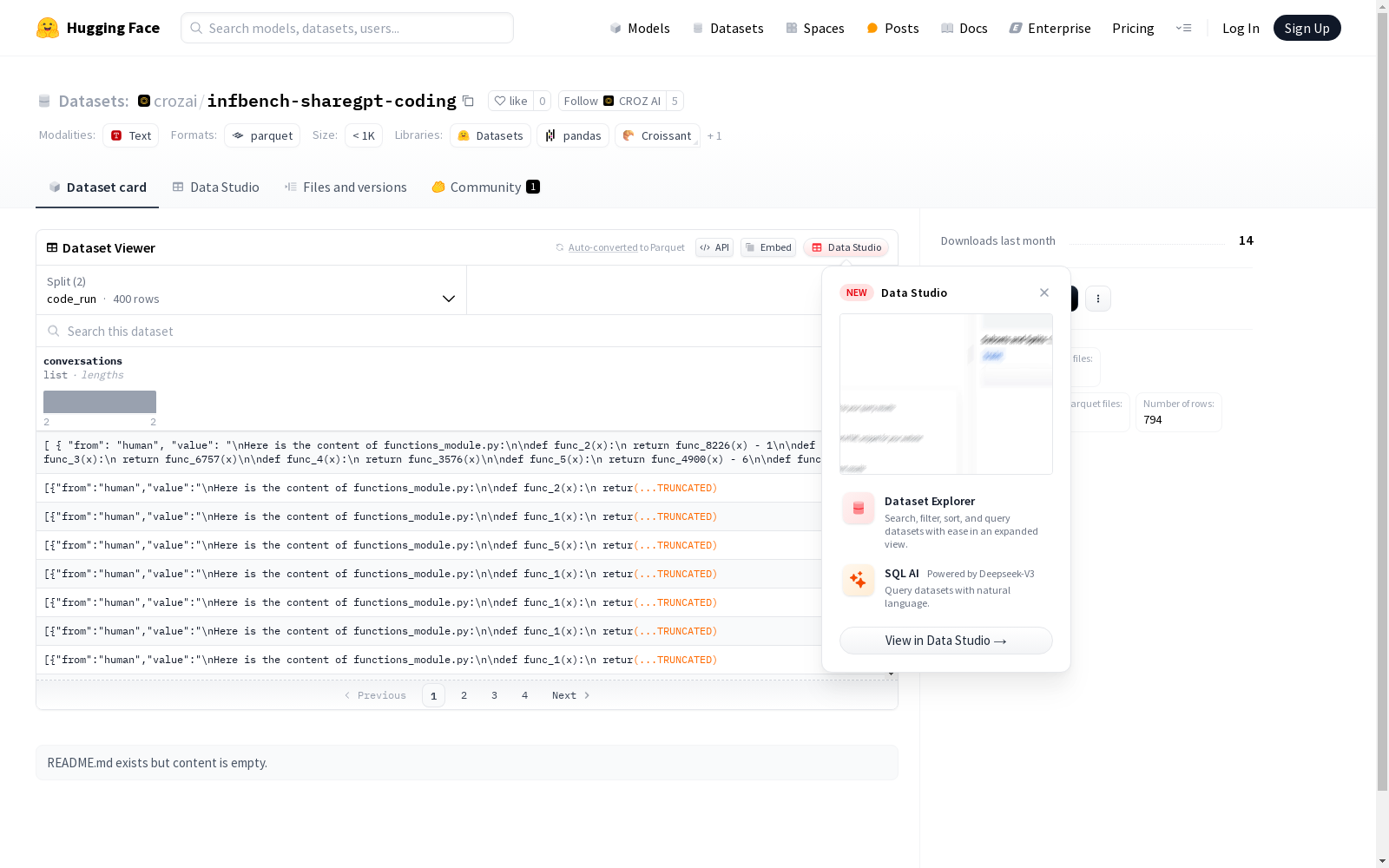Screen dimensions: 1389x868
Task: Select the row starting with func_5(x)
Action: point(429,545)
